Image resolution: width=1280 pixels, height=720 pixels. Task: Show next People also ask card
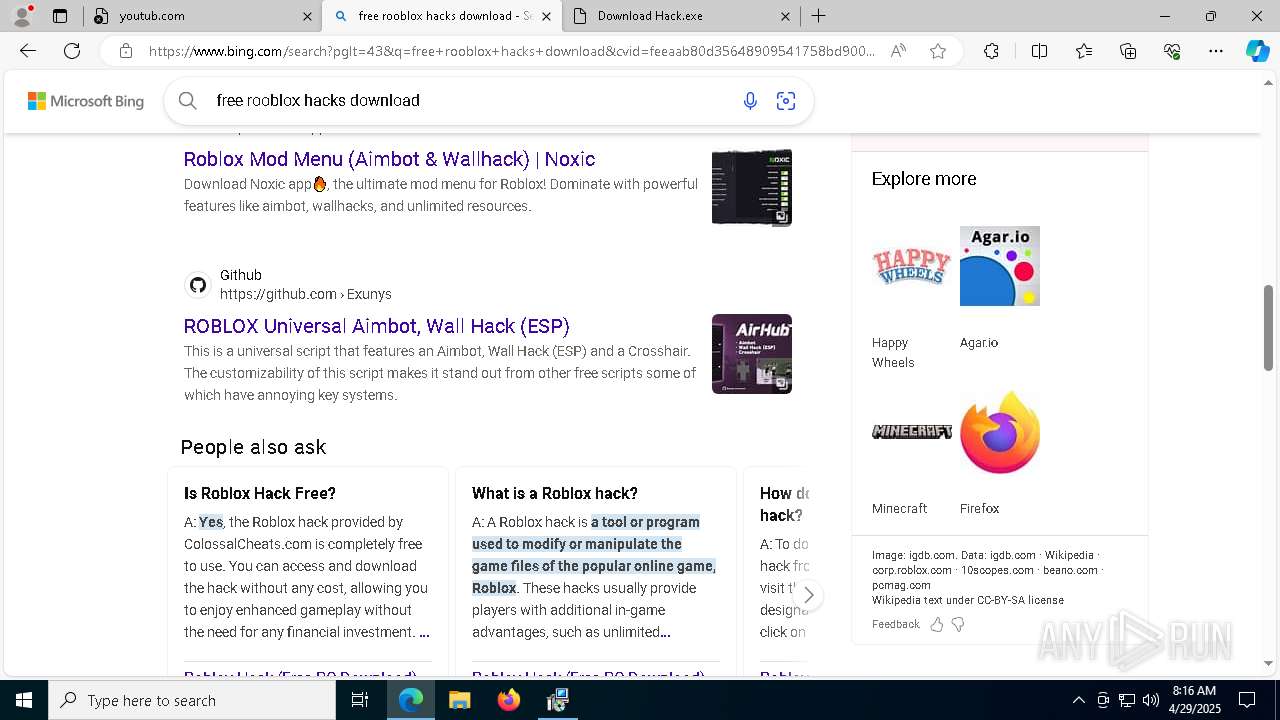[808, 595]
